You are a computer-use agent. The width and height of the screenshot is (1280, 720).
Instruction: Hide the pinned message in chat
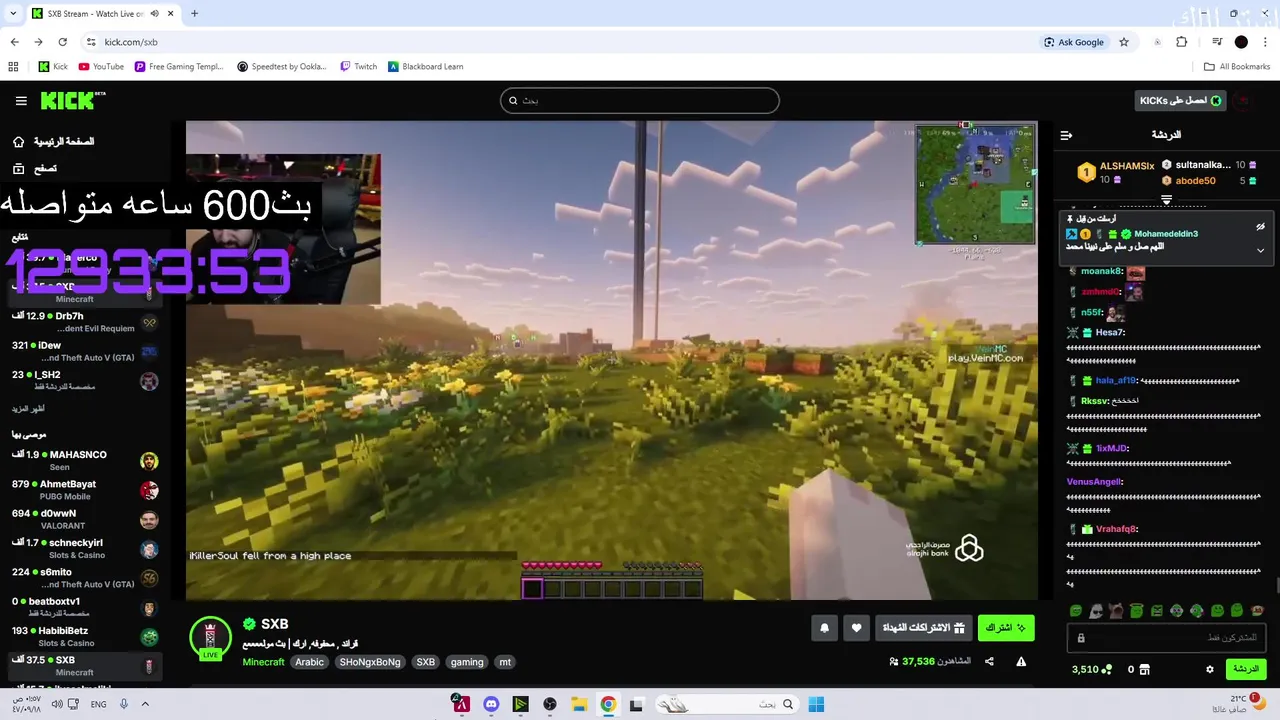[x=1260, y=227]
